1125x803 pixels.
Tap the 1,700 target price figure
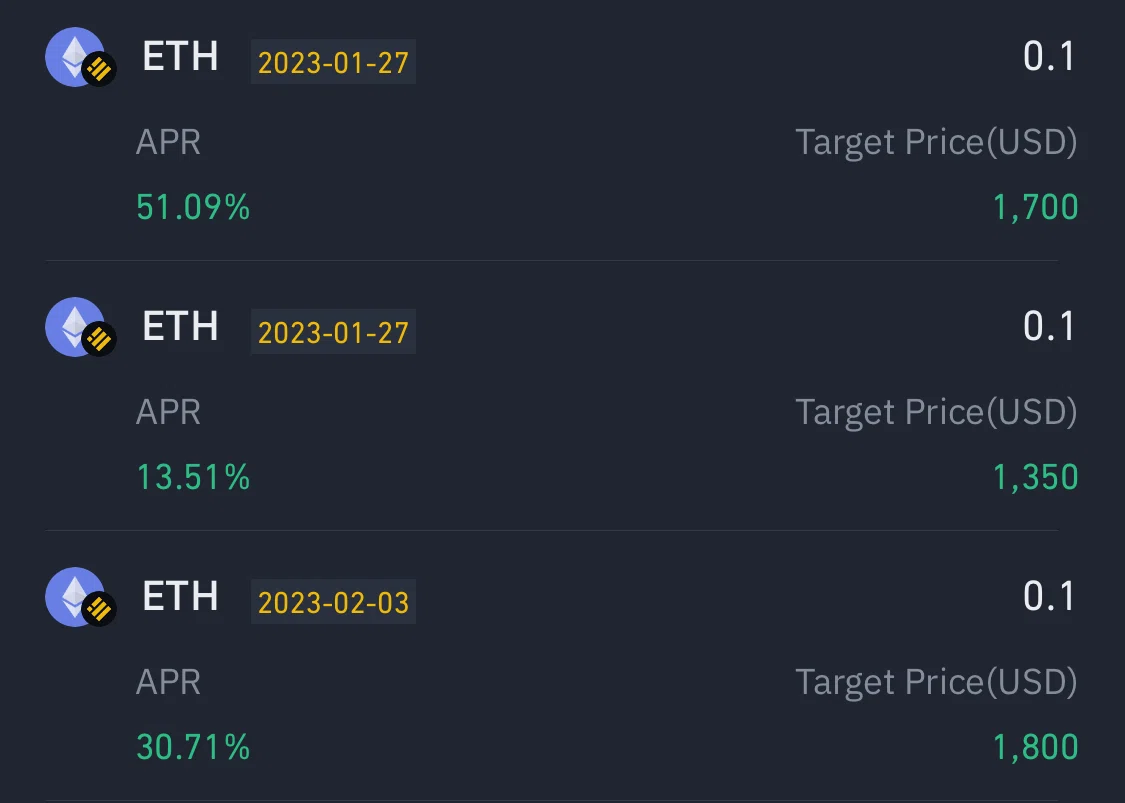(1035, 208)
